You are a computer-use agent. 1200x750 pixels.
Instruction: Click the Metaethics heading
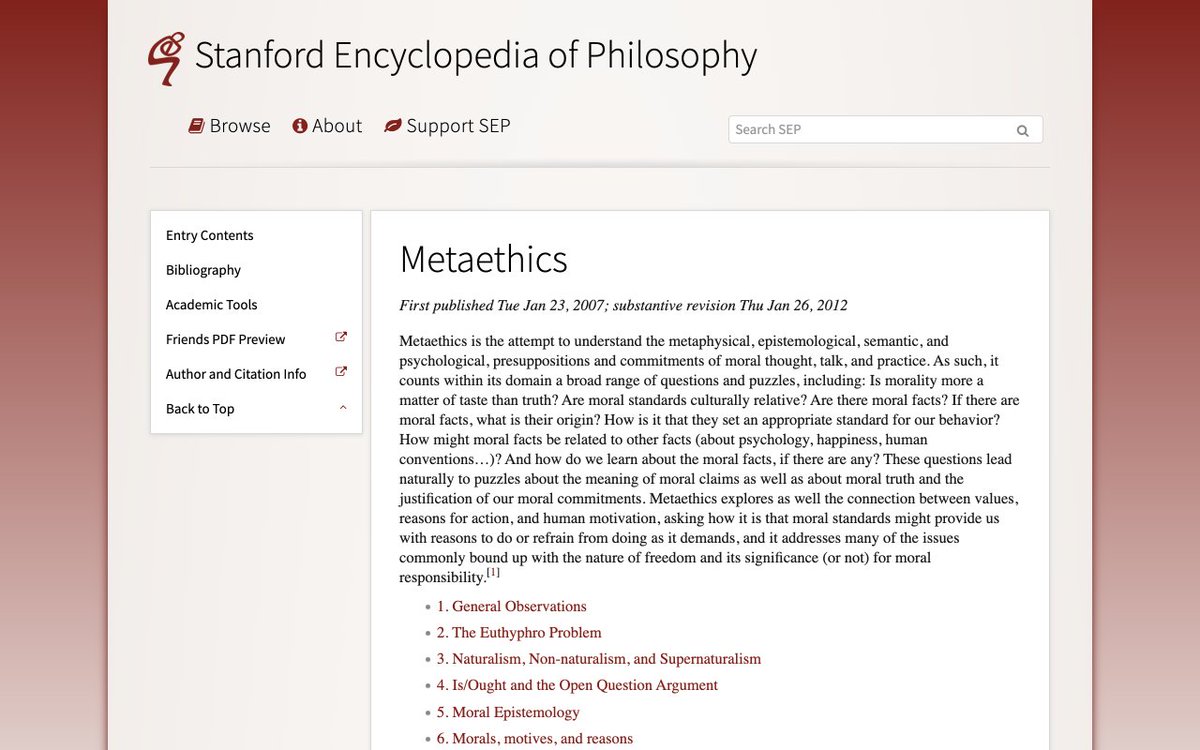click(484, 259)
